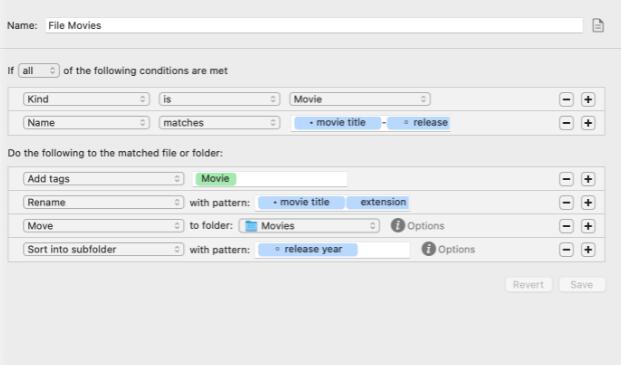621x365 pixels.
Task: Open the Add tags action dropdown
Action: (x=103, y=179)
